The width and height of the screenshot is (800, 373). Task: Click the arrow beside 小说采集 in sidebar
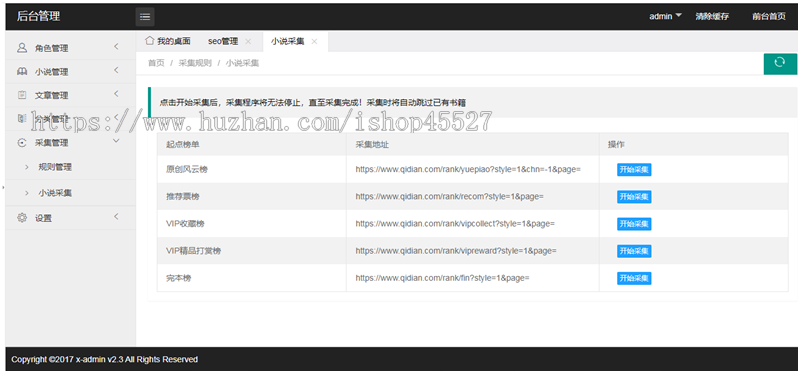27,193
